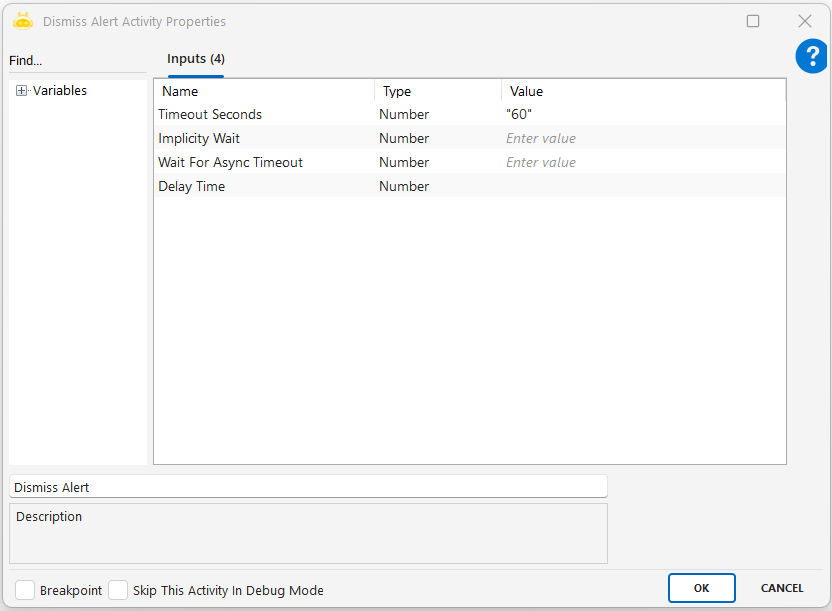Viewport: 832px width, 611px height.
Task: Expand the Variables tree node
Action: [x=21, y=91]
